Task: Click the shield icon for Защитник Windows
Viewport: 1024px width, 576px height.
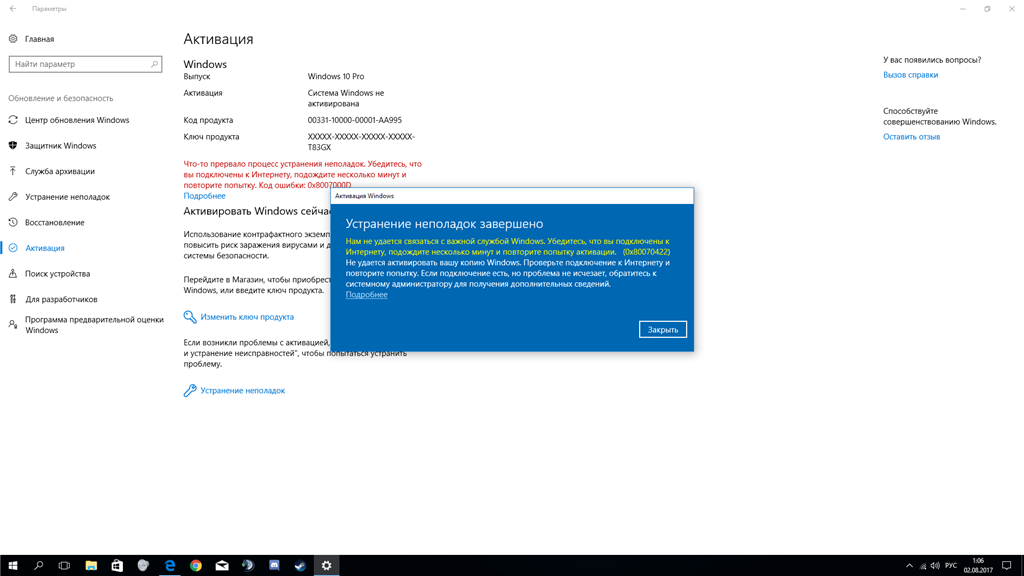Action: point(13,146)
